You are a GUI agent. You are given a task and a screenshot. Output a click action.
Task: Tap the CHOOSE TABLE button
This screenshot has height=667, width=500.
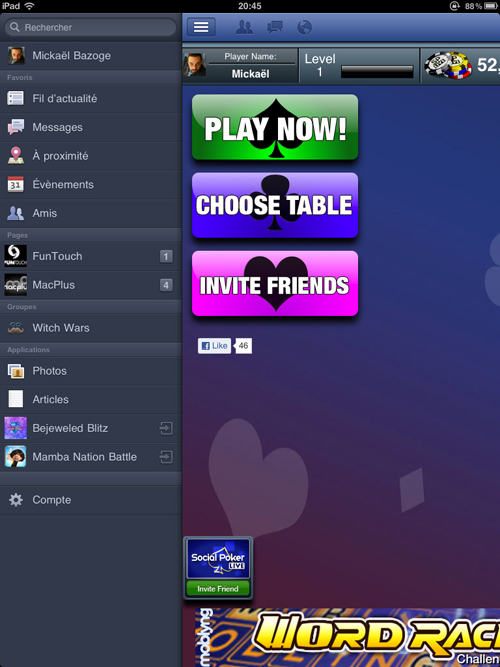coord(275,205)
